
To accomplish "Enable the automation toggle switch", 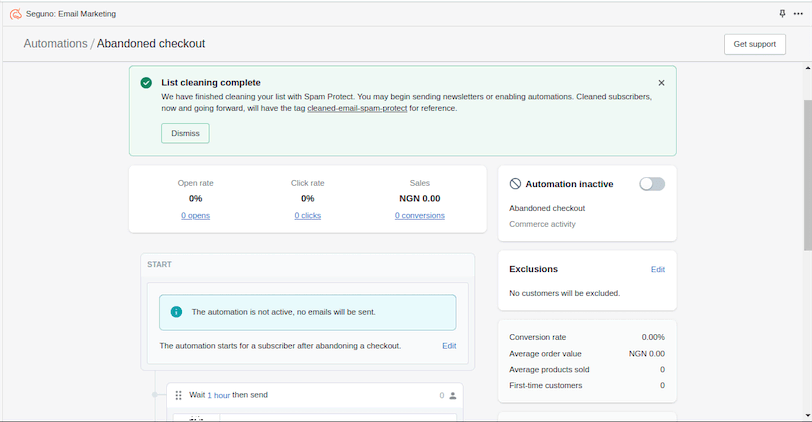I will pos(652,184).
